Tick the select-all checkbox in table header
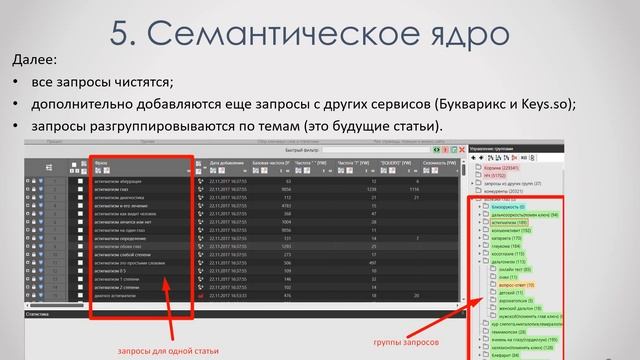 pyautogui.click(x=74, y=165)
